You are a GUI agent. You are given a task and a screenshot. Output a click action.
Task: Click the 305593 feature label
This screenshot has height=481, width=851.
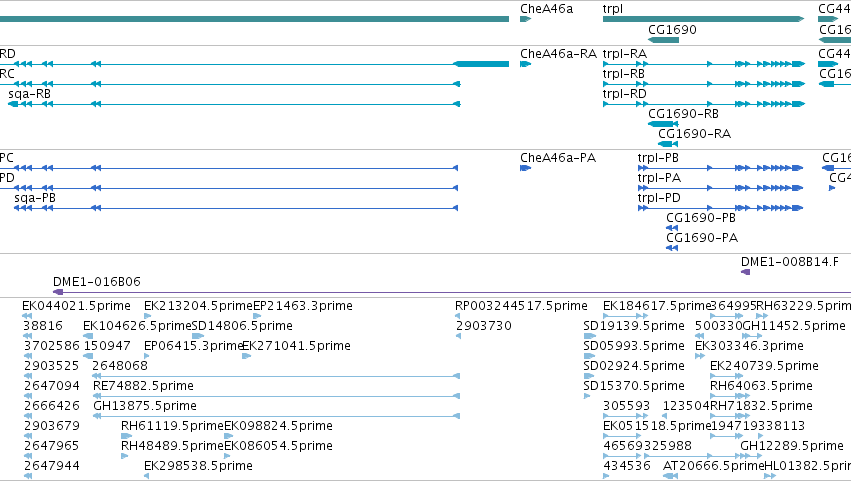[626, 406]
